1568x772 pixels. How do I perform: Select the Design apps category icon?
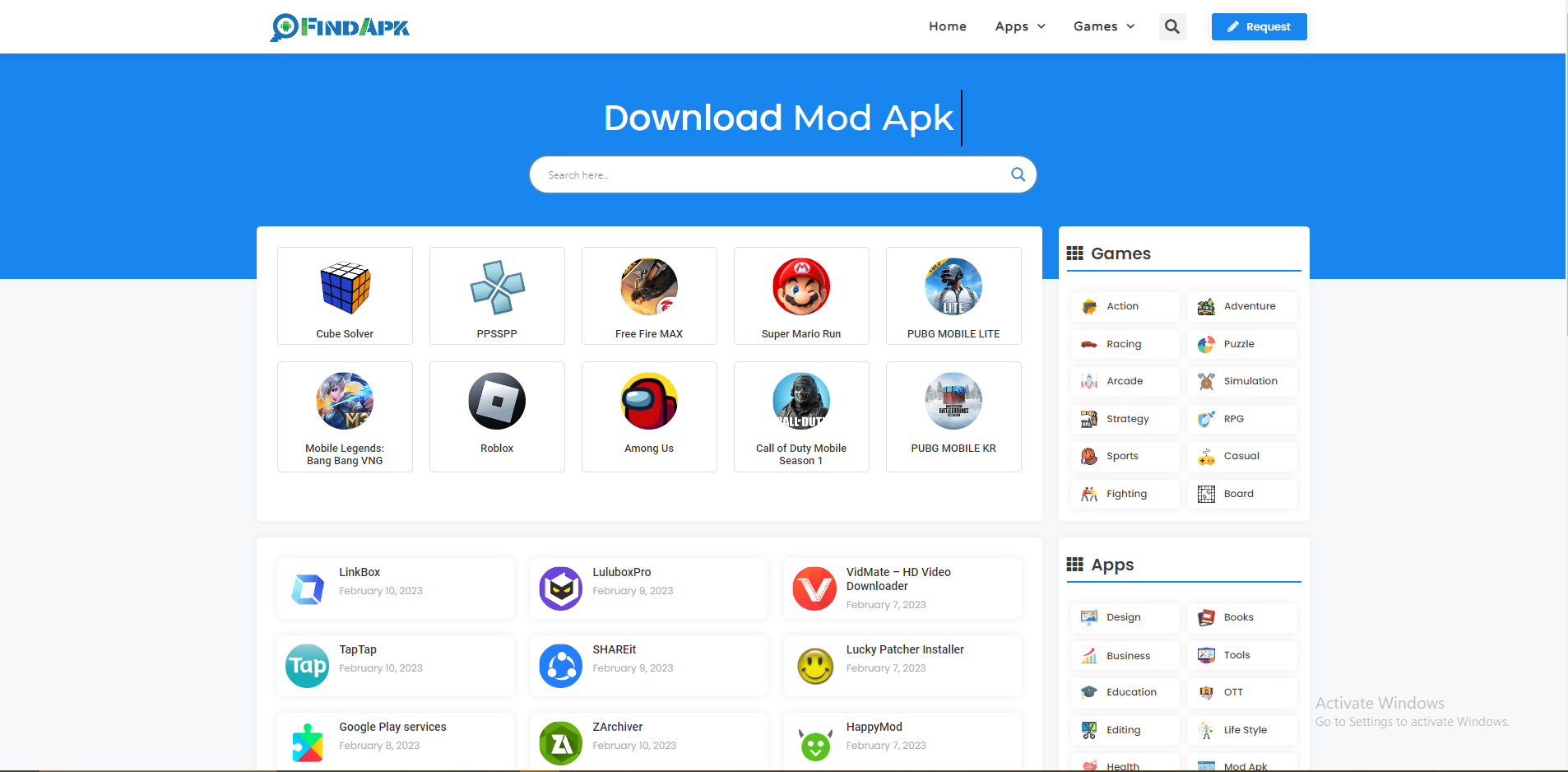click(1089, 616)
